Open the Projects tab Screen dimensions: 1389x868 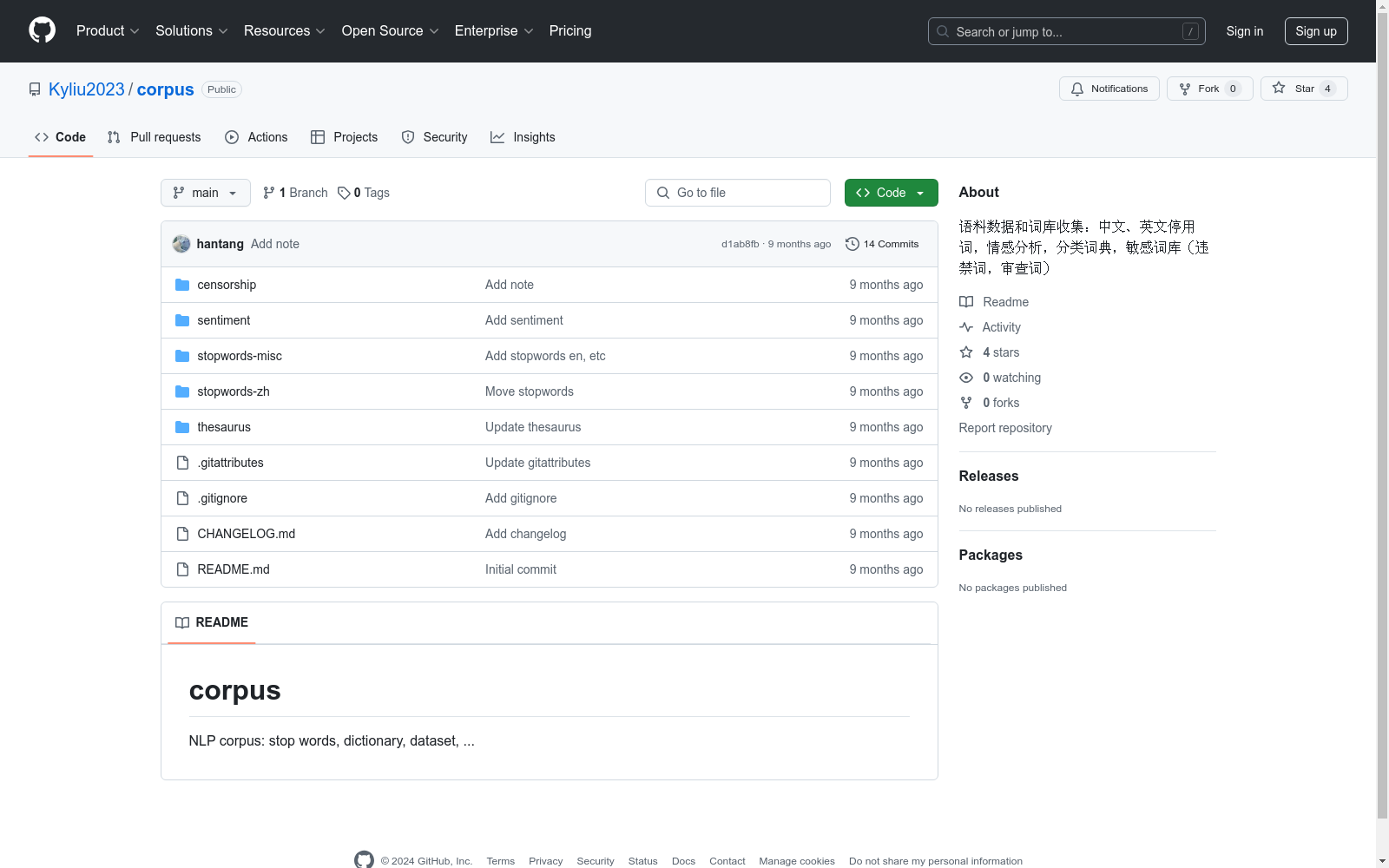345,137
